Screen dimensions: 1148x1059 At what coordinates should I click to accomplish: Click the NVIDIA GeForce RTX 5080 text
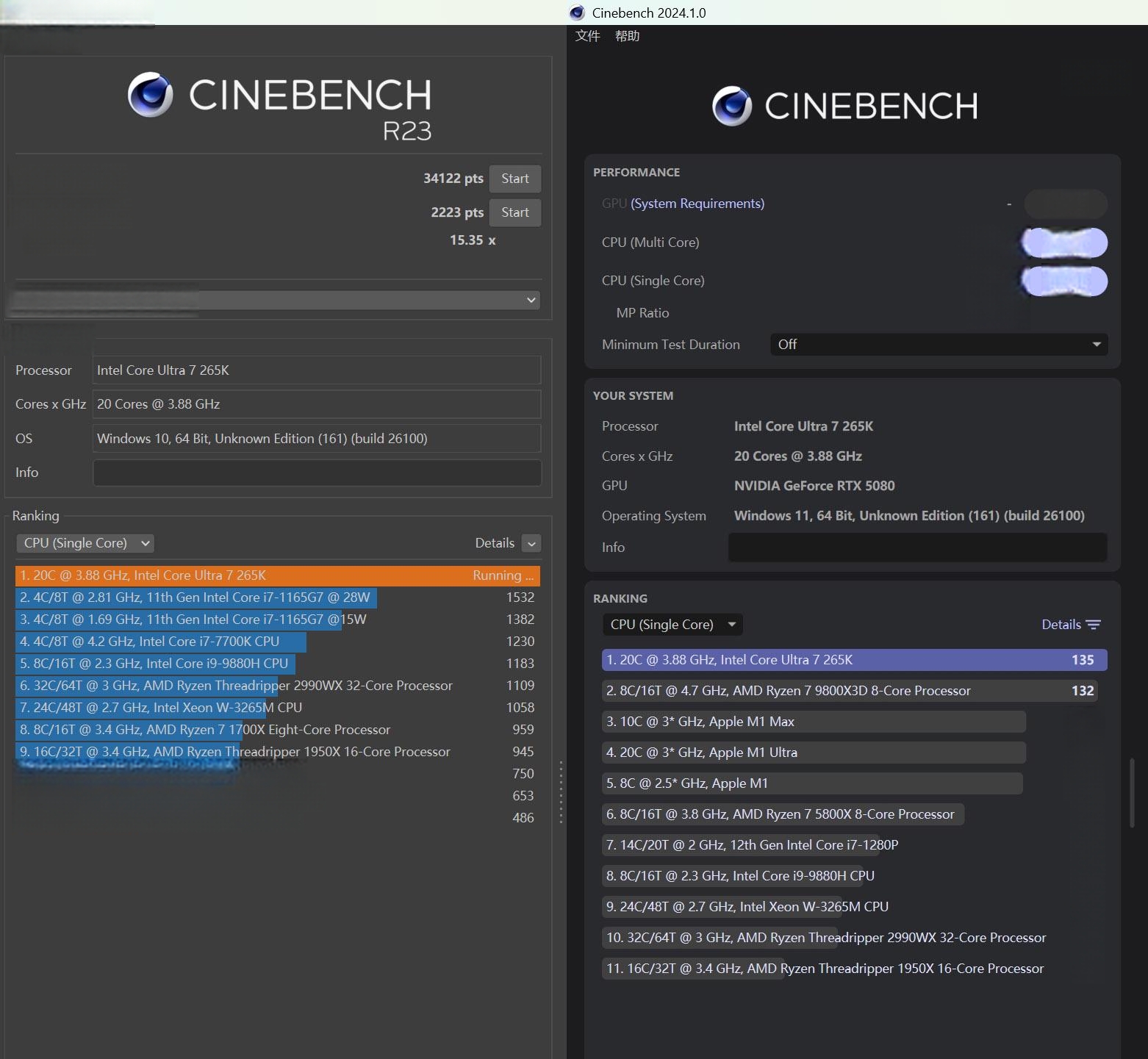pos(814,486)
